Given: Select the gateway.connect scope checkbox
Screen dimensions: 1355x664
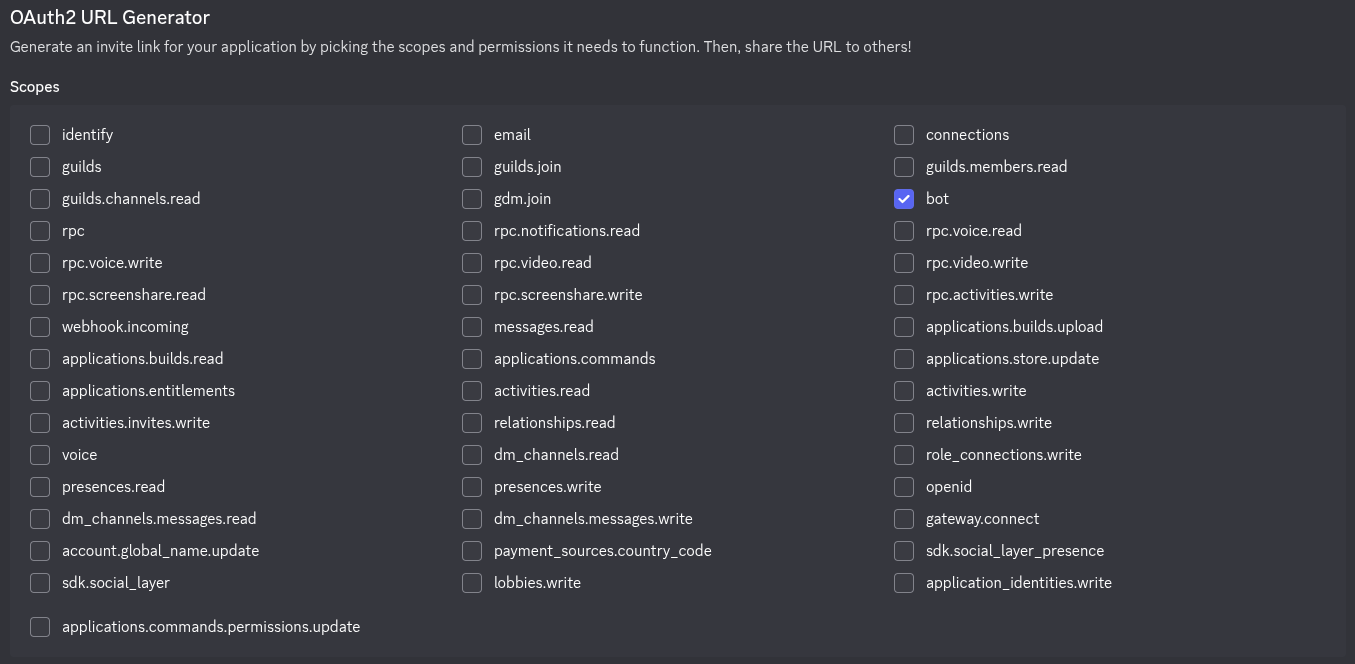Looking at the screenshot, I should point(904,519).
